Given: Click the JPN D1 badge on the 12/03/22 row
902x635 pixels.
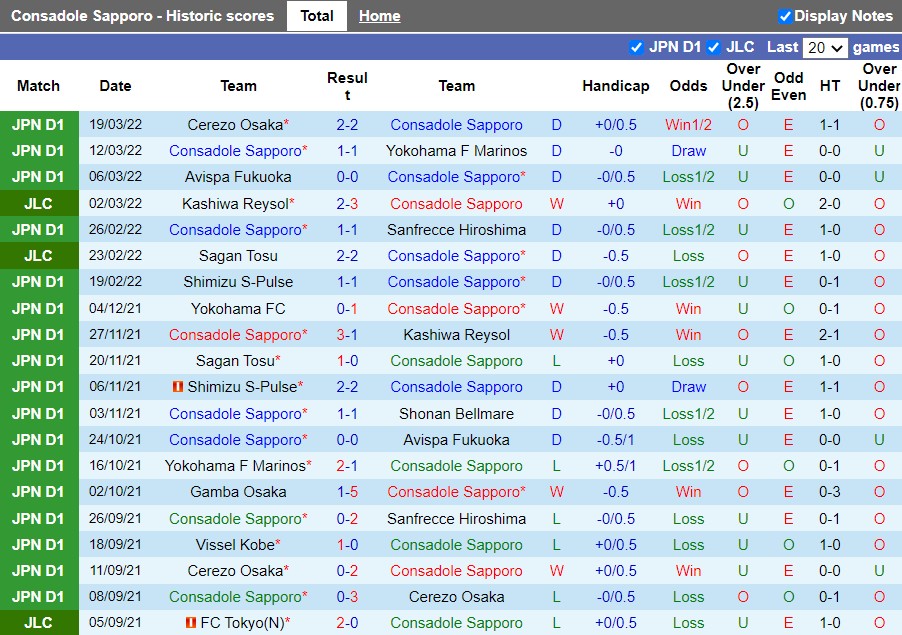Looking at the screenshot, I should click(x=39, y=151).
